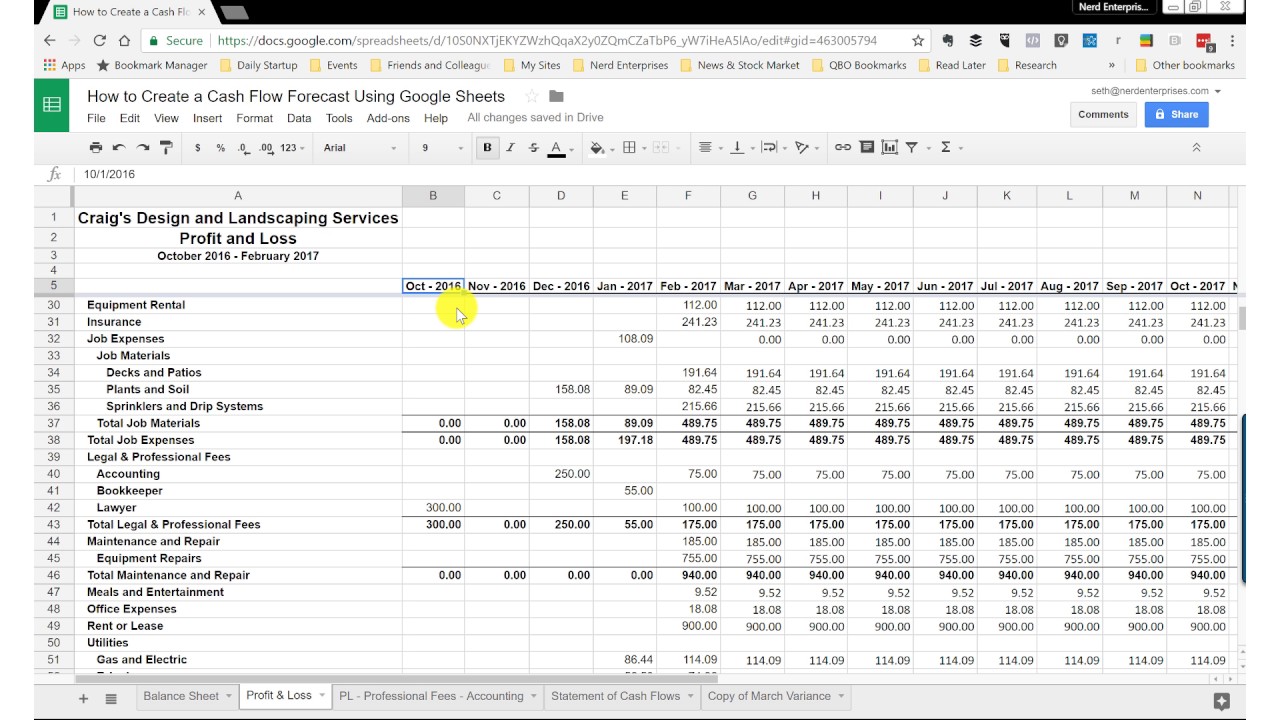Click the Share button

(x=1176, y=114)
